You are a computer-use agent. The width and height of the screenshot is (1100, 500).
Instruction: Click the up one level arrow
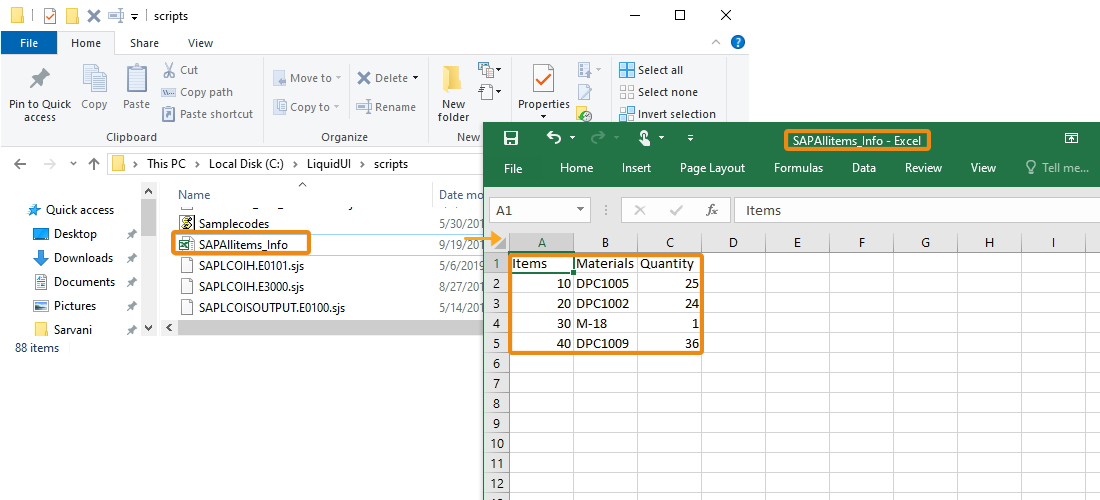[x=94, y=164]
